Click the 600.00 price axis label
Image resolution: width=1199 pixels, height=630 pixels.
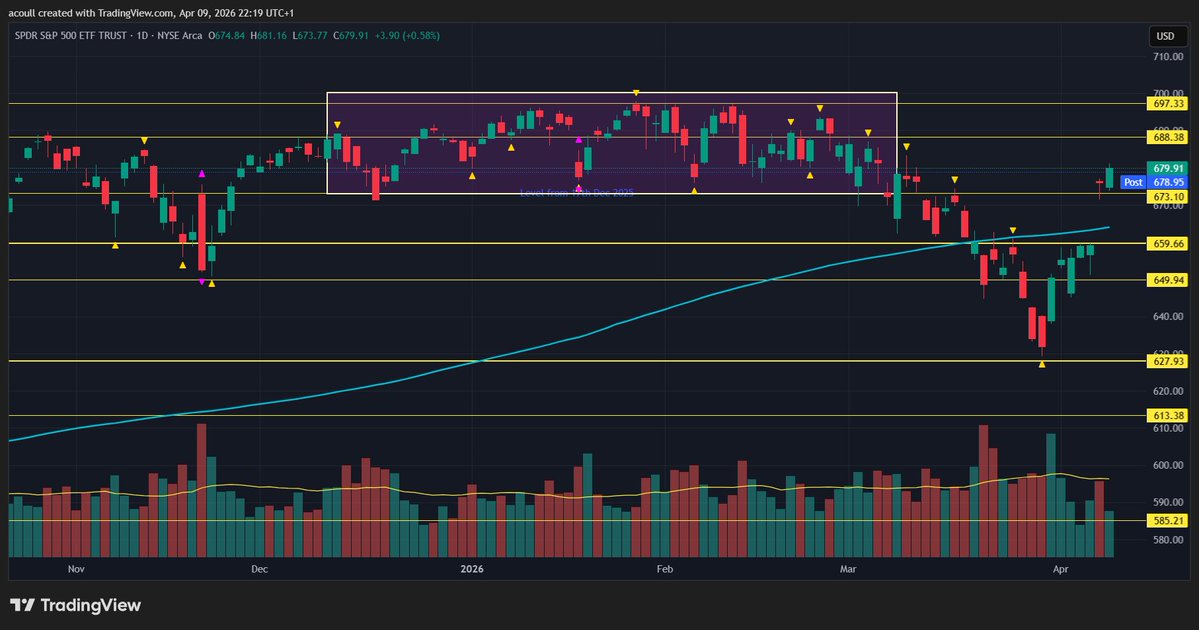tap(1168, 465)
